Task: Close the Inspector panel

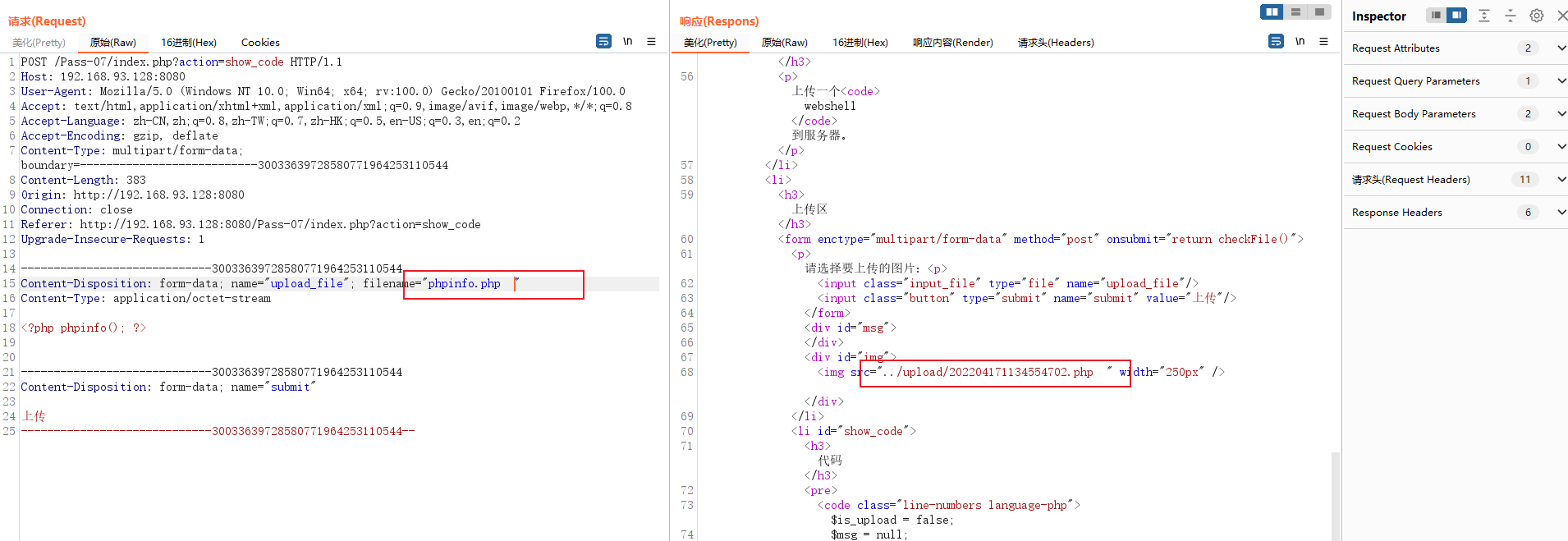Action: [1561, 16]
